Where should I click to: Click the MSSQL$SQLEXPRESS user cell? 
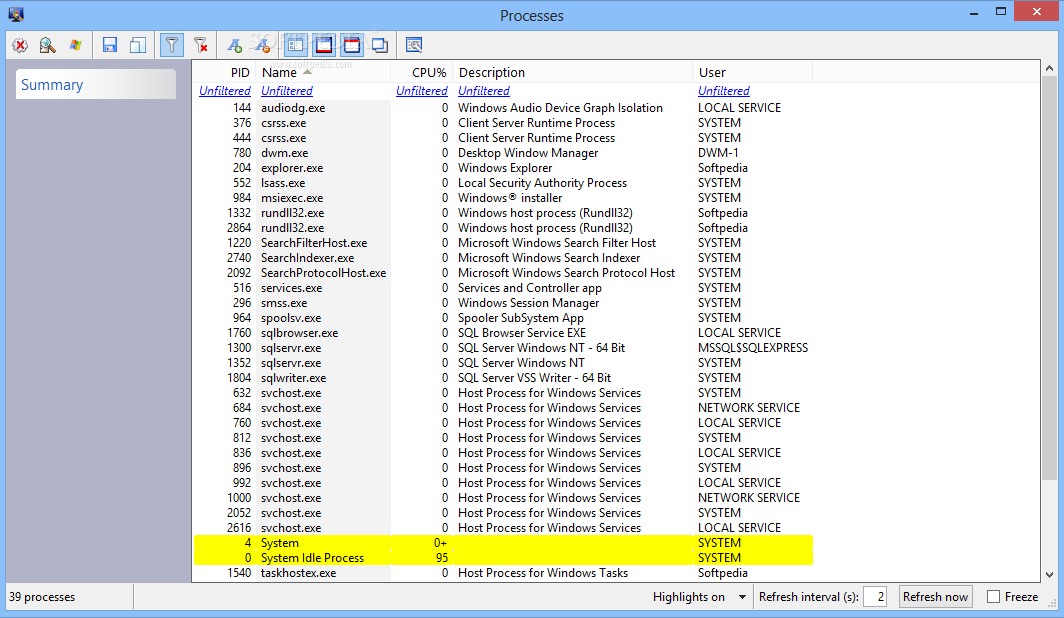point(753,348)
